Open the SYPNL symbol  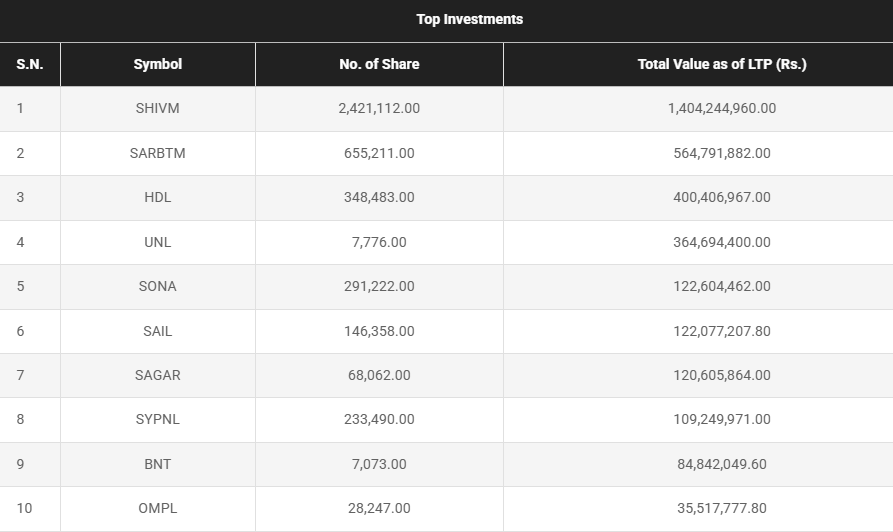[157, 420]
